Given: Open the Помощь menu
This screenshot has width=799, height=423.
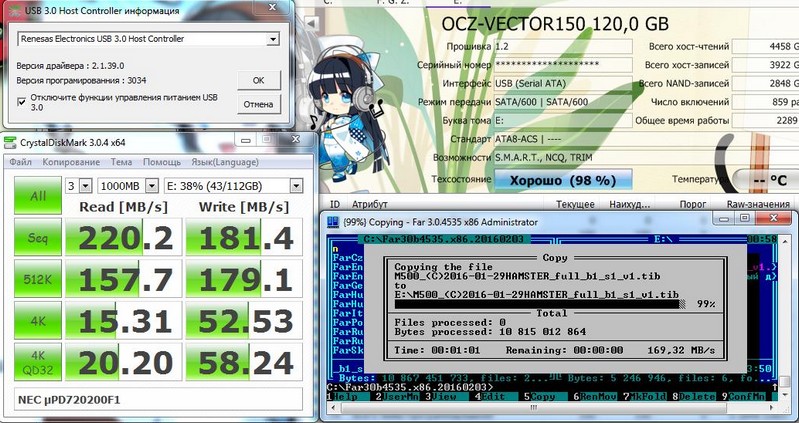Looking at the screenshot, I should tap(162, 162).
